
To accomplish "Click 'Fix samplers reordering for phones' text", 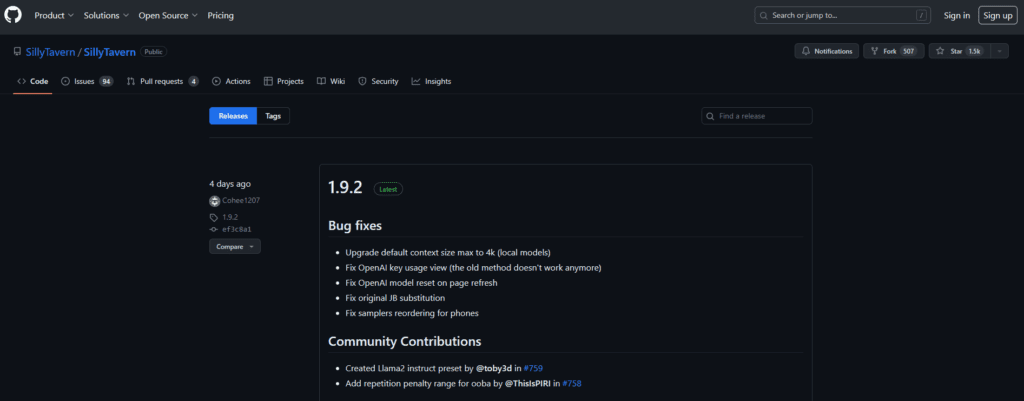I will (x=412, y=313).
